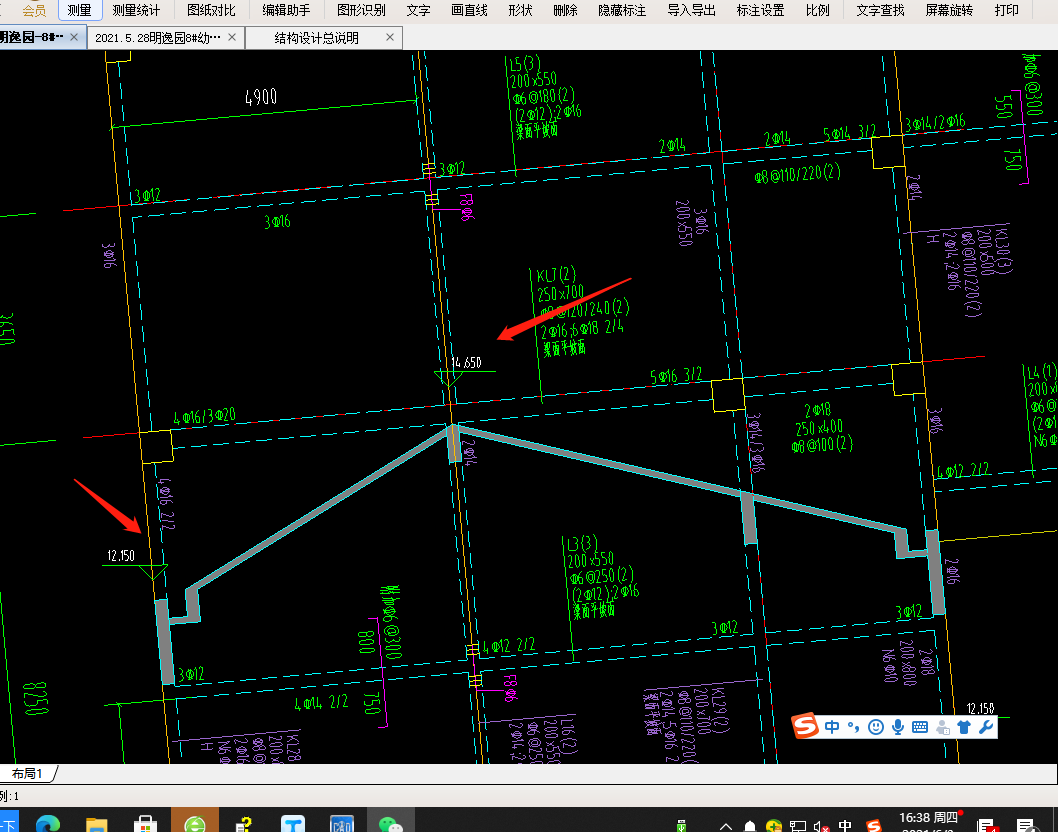Click the tray 中 input language indicator
Viewport: 1058px width, 832px height.
tap(845, 826)
